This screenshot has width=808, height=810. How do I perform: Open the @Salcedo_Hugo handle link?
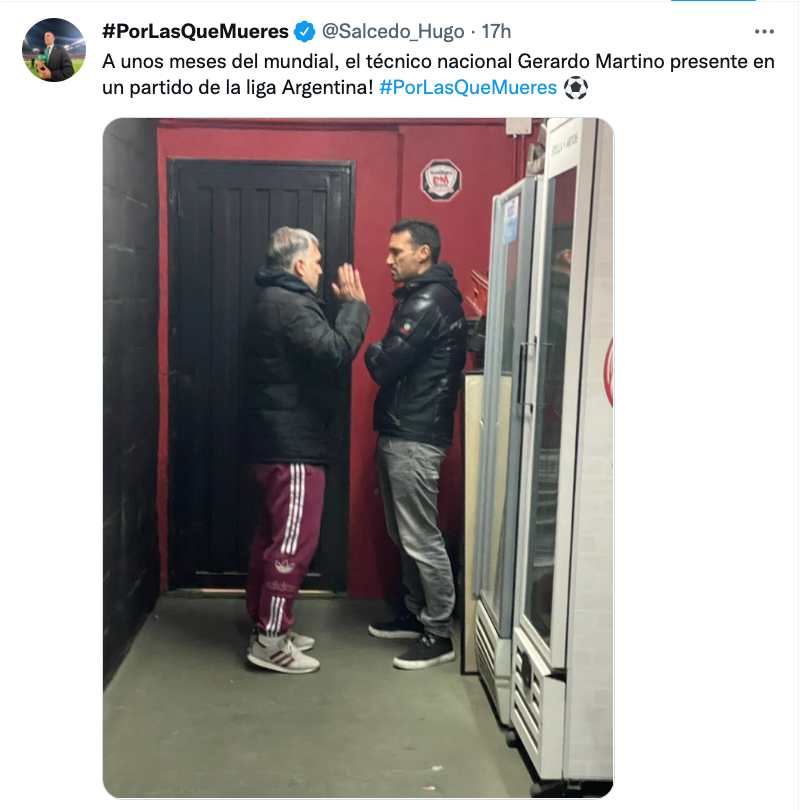(393, 32)
